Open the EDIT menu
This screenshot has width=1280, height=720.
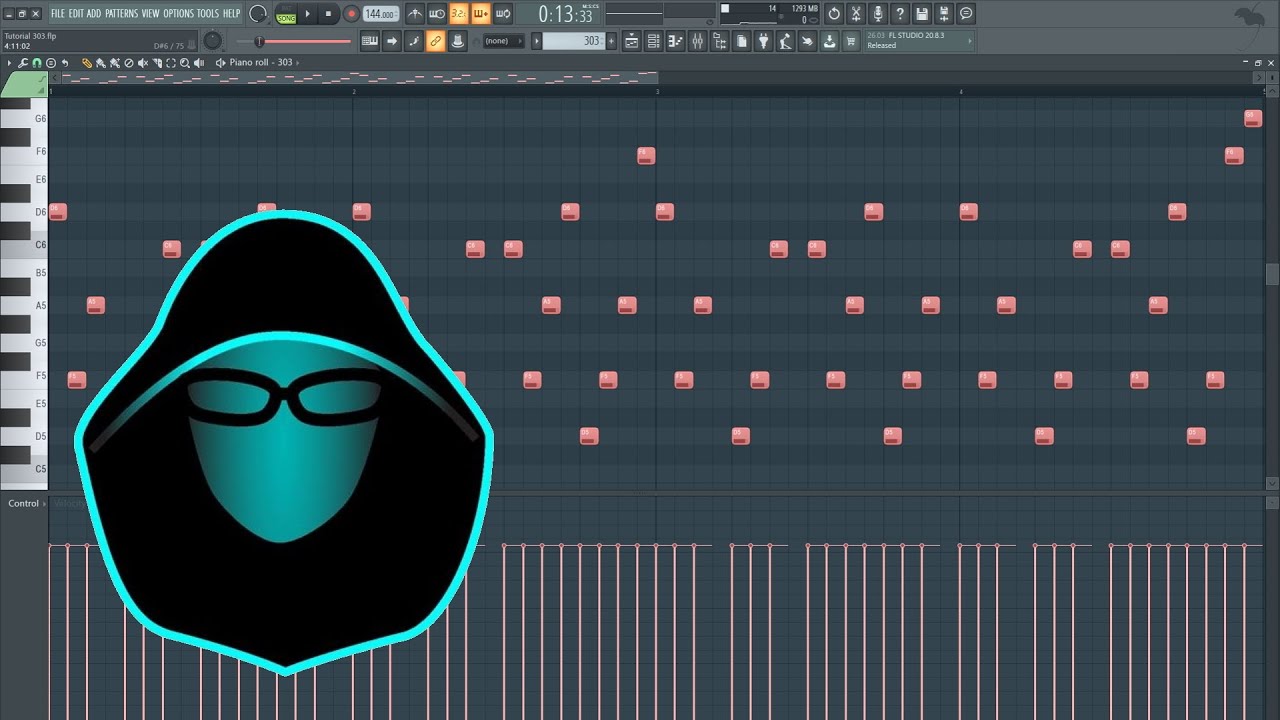coord(76,14)
